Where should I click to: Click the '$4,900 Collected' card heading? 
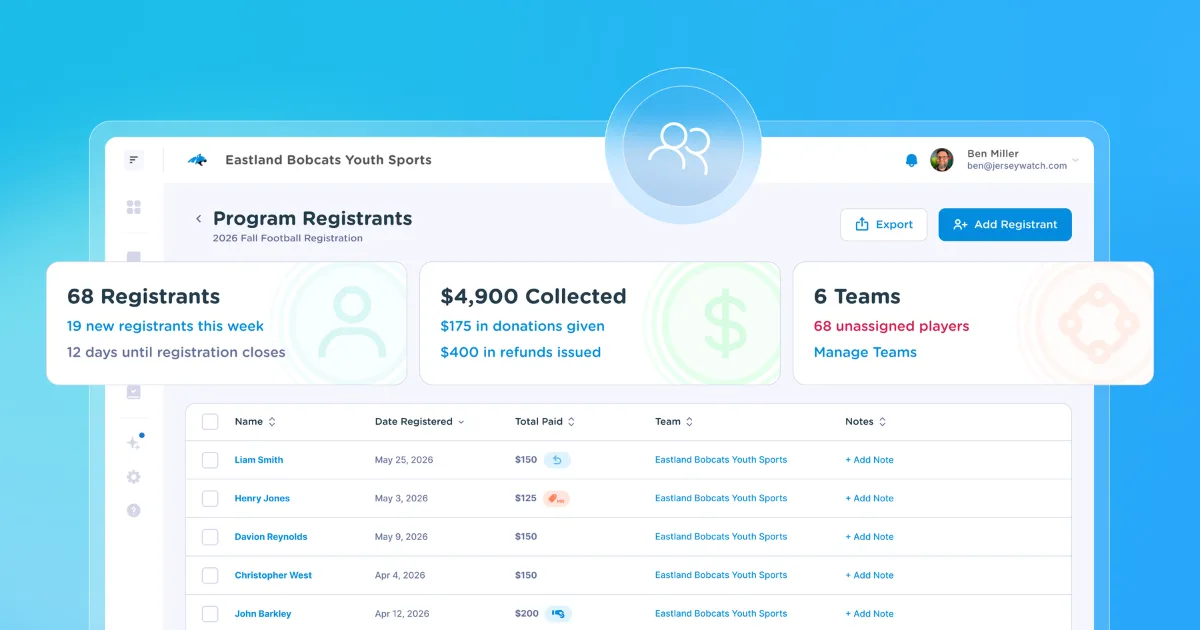[x=533, y=296]
